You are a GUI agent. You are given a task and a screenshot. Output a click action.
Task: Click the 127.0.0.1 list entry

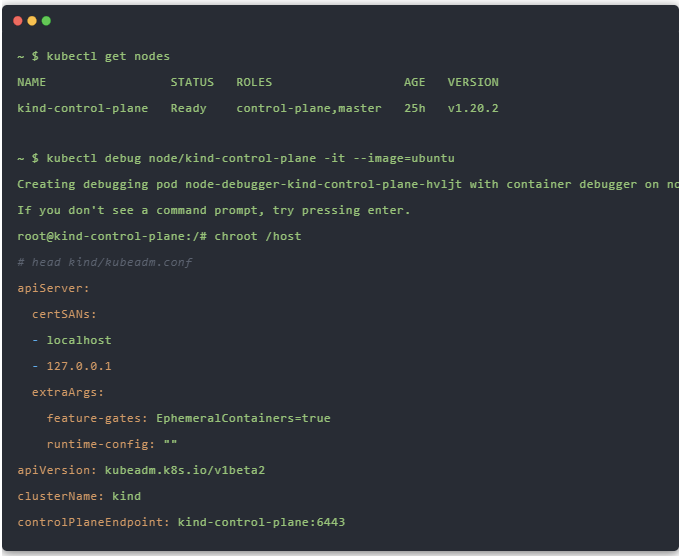[x=79, y=366]
